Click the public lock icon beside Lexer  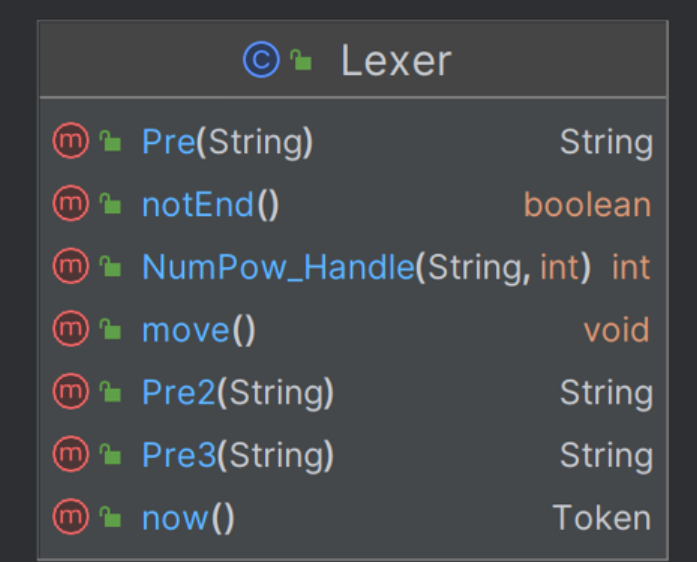pyautogui.click(x=301, y=60)
